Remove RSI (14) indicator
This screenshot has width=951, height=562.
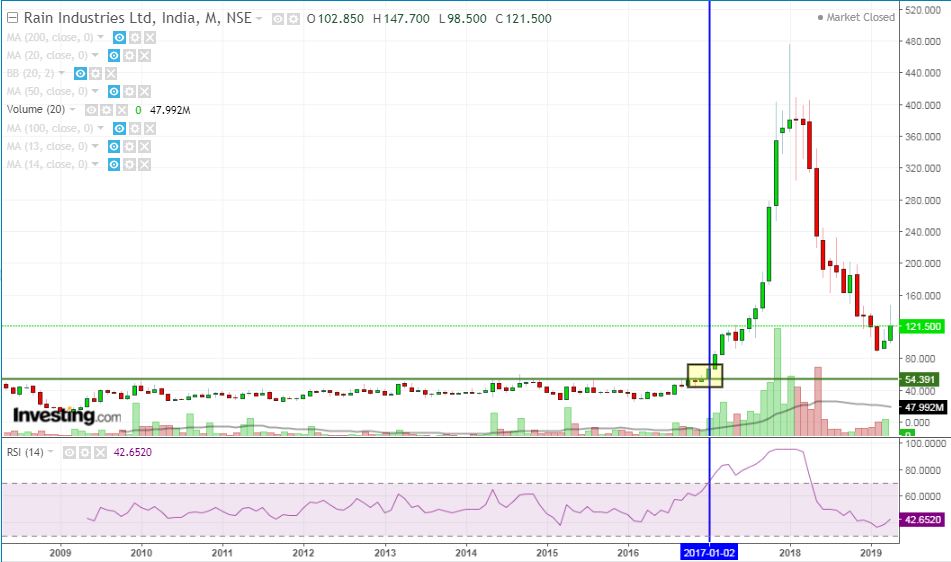100,453
